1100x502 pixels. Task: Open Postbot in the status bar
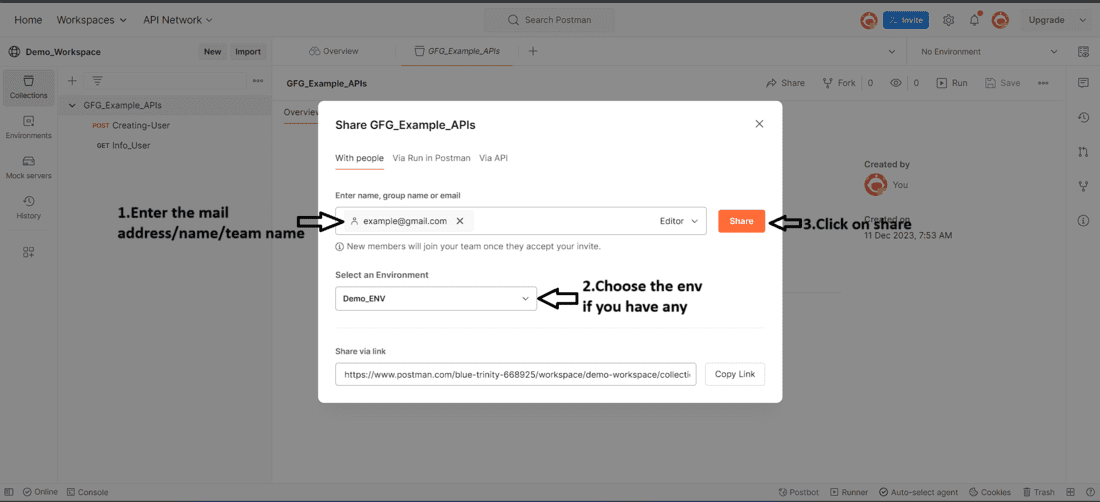coord(800,492)
